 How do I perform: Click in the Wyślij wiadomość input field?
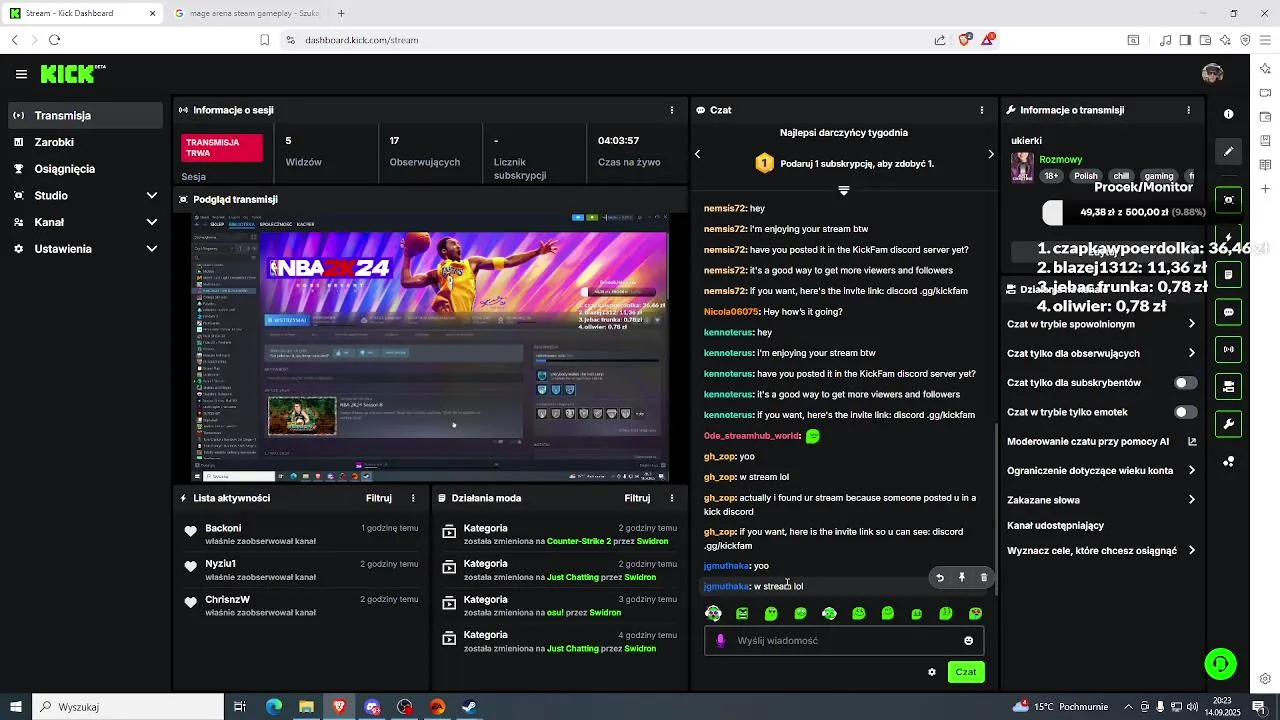pos(844,641)
